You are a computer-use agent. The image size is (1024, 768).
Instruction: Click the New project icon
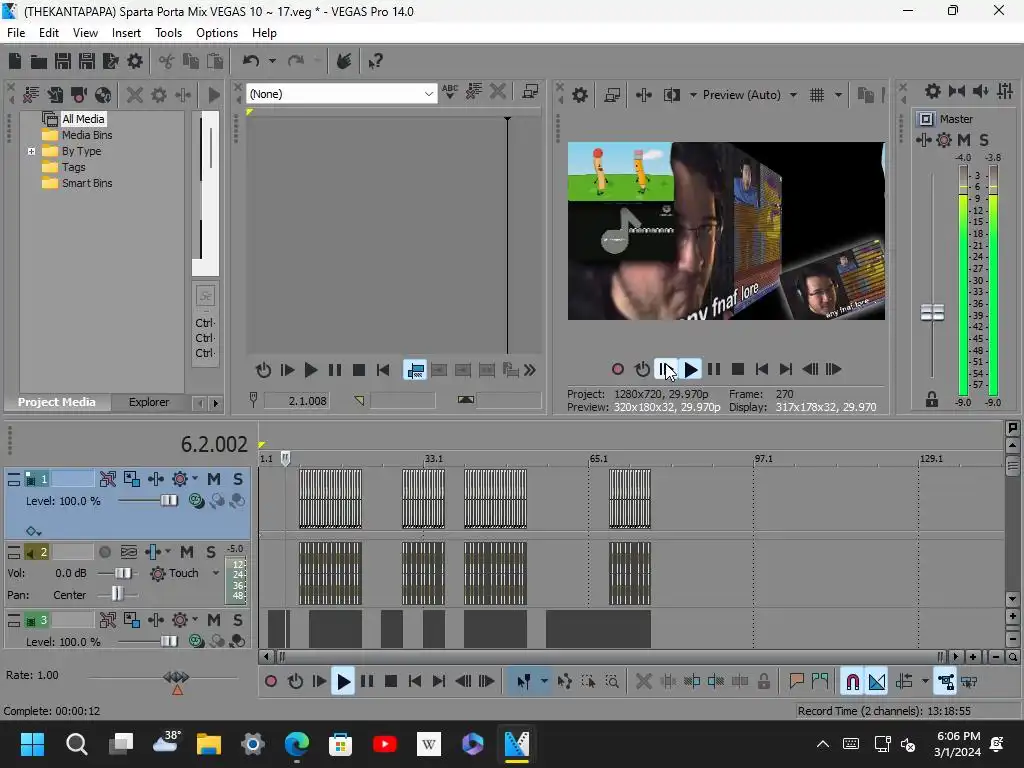(14, 61)
